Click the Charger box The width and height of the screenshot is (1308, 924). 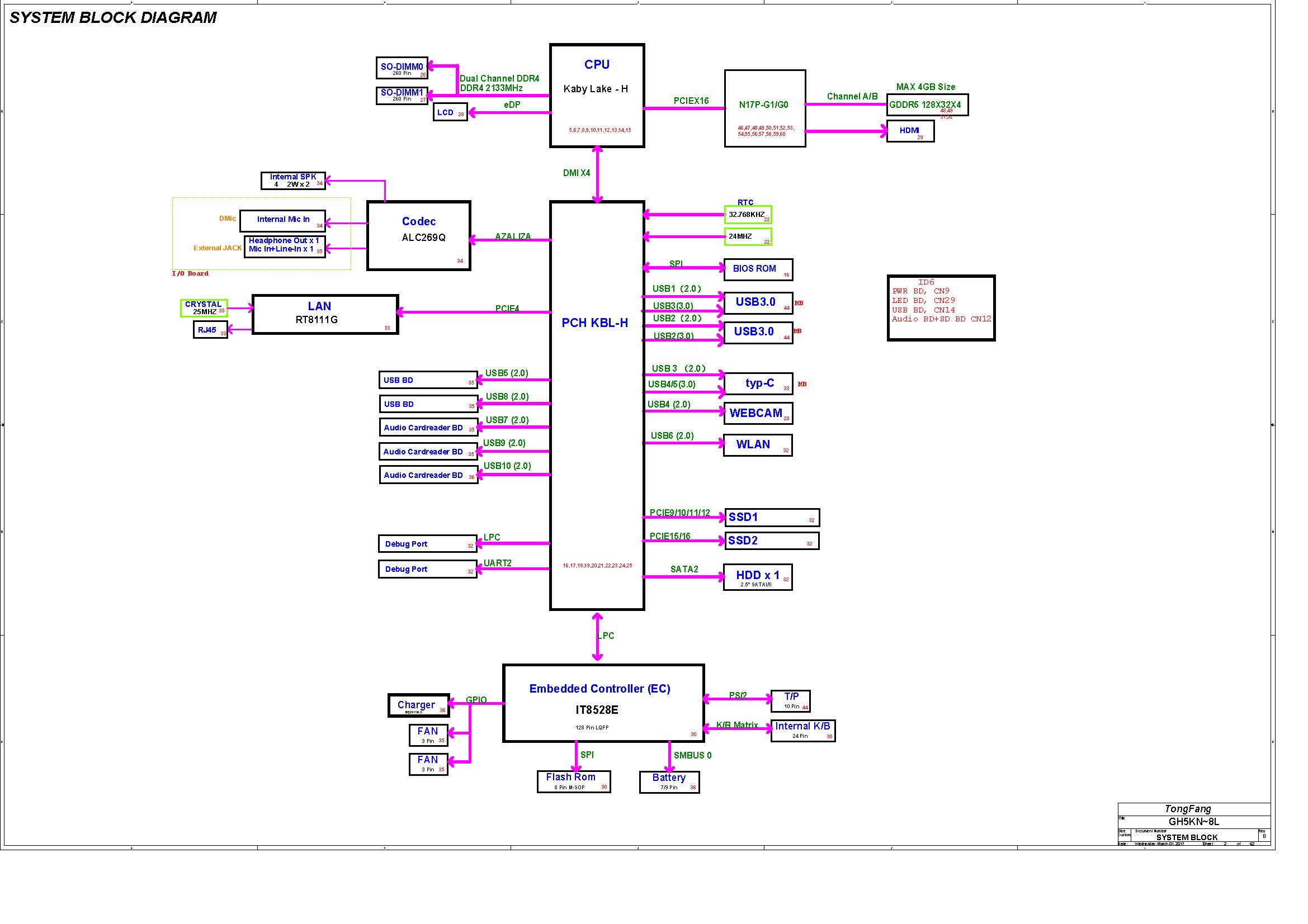(x=418, y=705)
